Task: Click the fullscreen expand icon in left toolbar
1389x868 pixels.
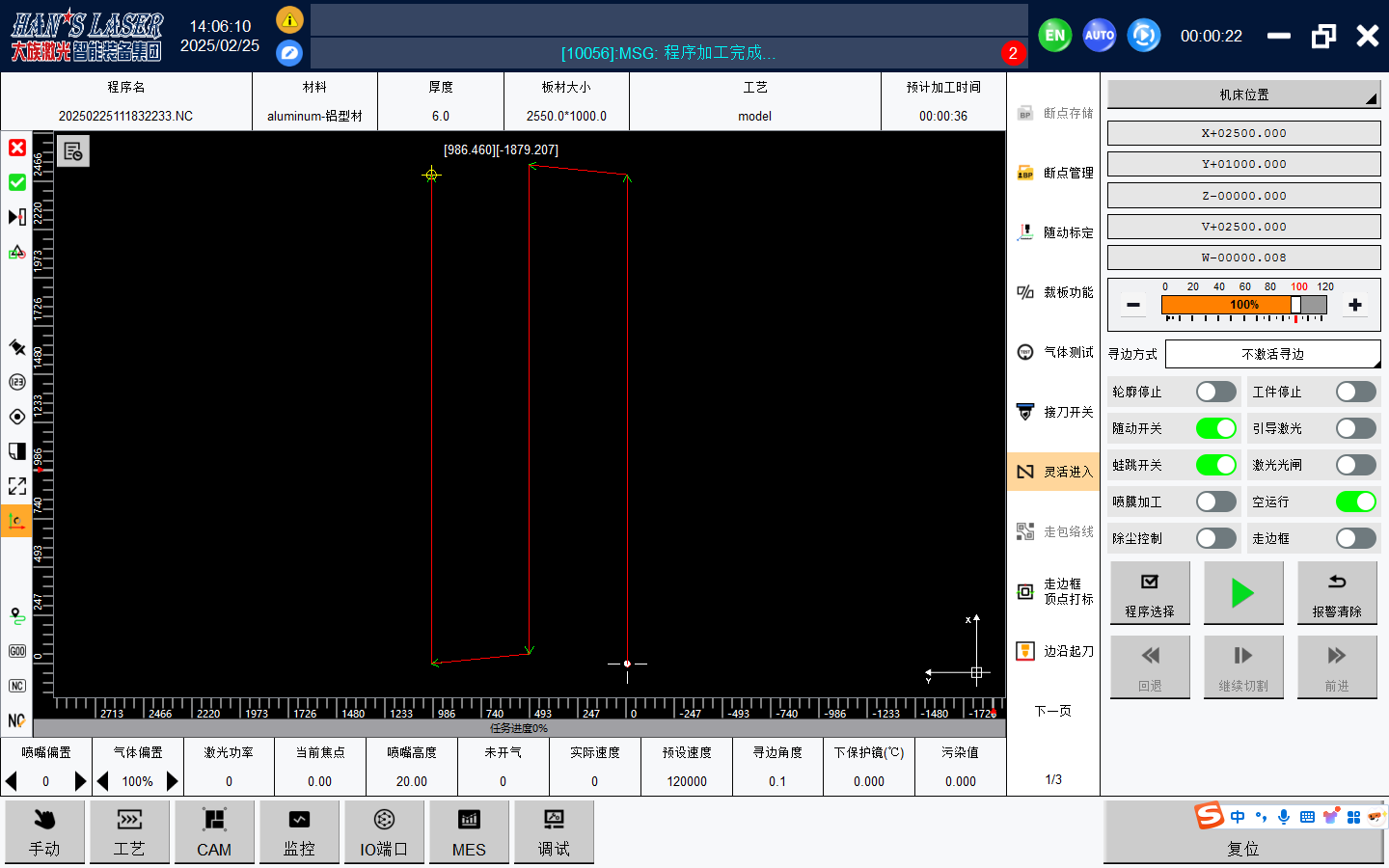Action: pyautogui.click(x=17, y=486)
